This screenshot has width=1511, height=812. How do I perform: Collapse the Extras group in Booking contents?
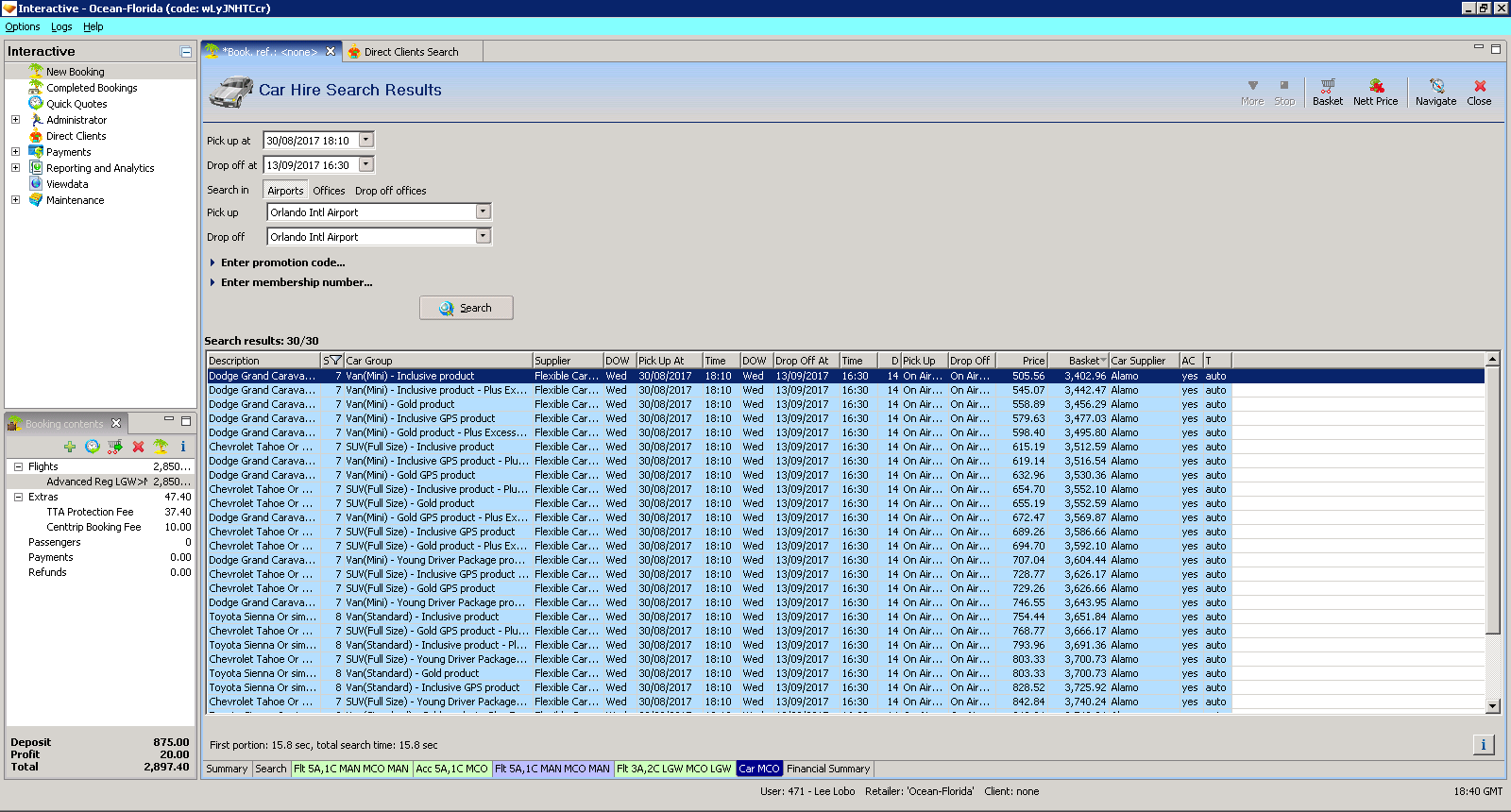click(18, 497)
